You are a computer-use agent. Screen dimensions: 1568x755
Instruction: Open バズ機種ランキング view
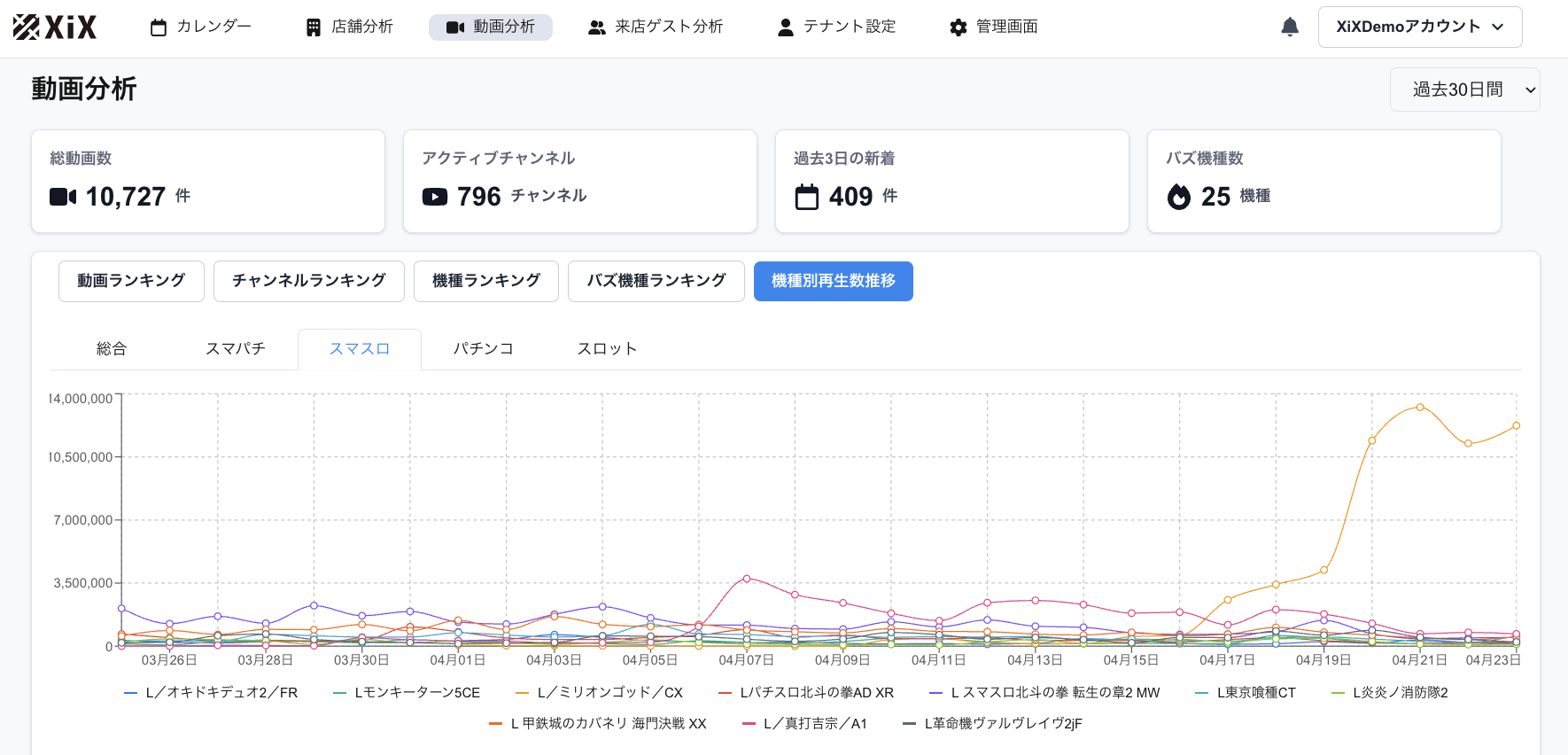[656, 281]
